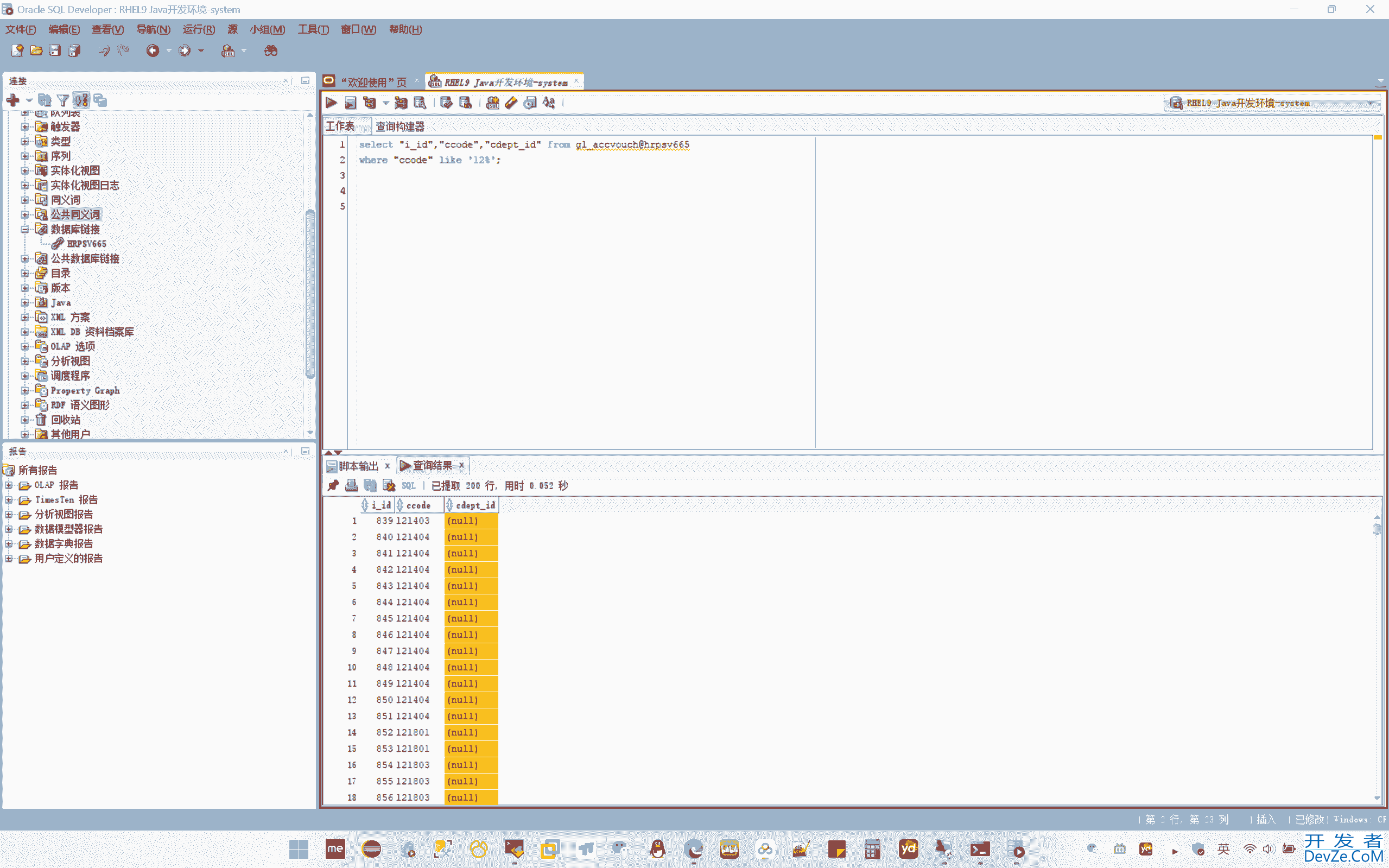Open the Edge browser from taskbar
The width and height of the screenshot is (1389, 868).
pyautogui.click(x=693, y=849)
